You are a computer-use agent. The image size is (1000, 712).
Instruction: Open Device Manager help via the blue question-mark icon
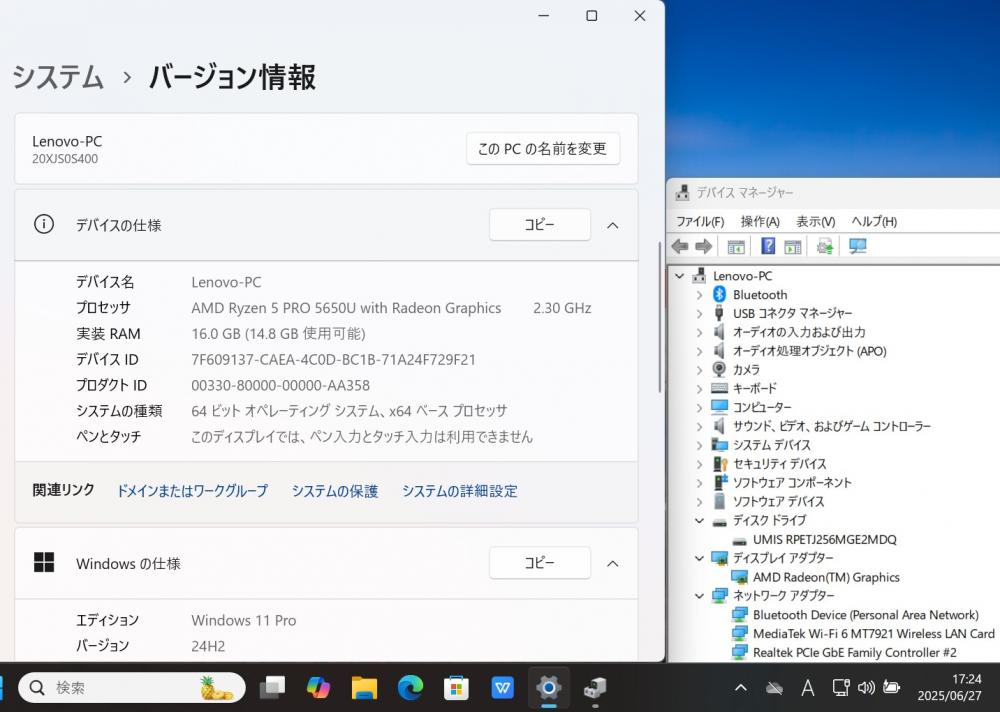click(x=768, y=246)
